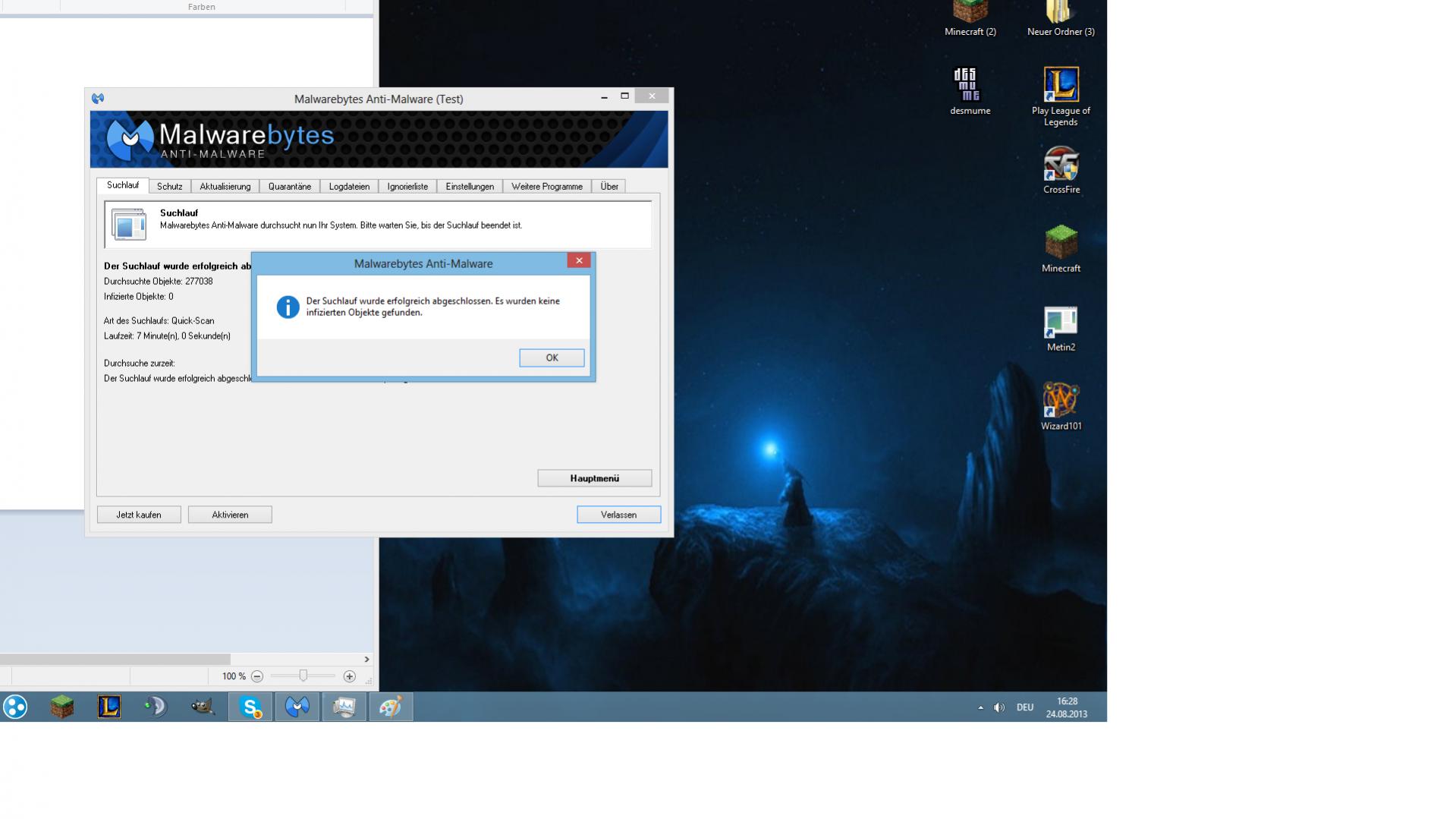Viewport: 1456px width, 819px height.
Task: Click the crescent-shaped taskbar icon beside League of Legends
Action: (x=156, y=707)
